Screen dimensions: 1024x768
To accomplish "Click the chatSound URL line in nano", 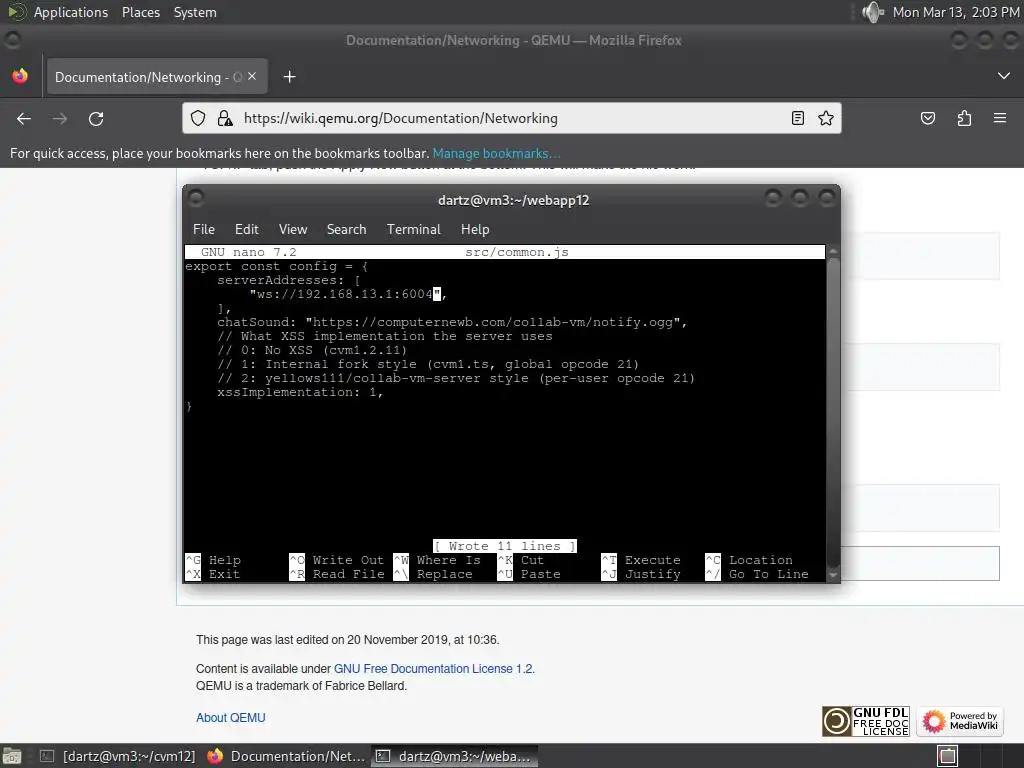I will tap(452, 323).
